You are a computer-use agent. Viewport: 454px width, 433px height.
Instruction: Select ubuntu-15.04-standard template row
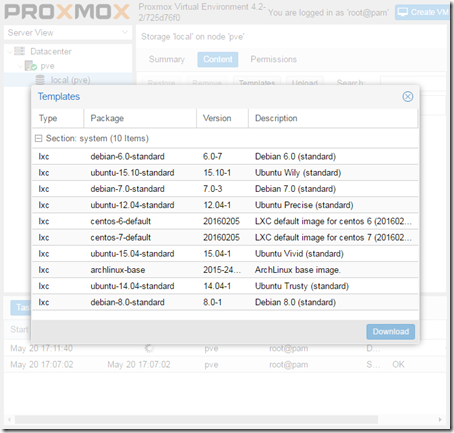(x=225, y=254)
